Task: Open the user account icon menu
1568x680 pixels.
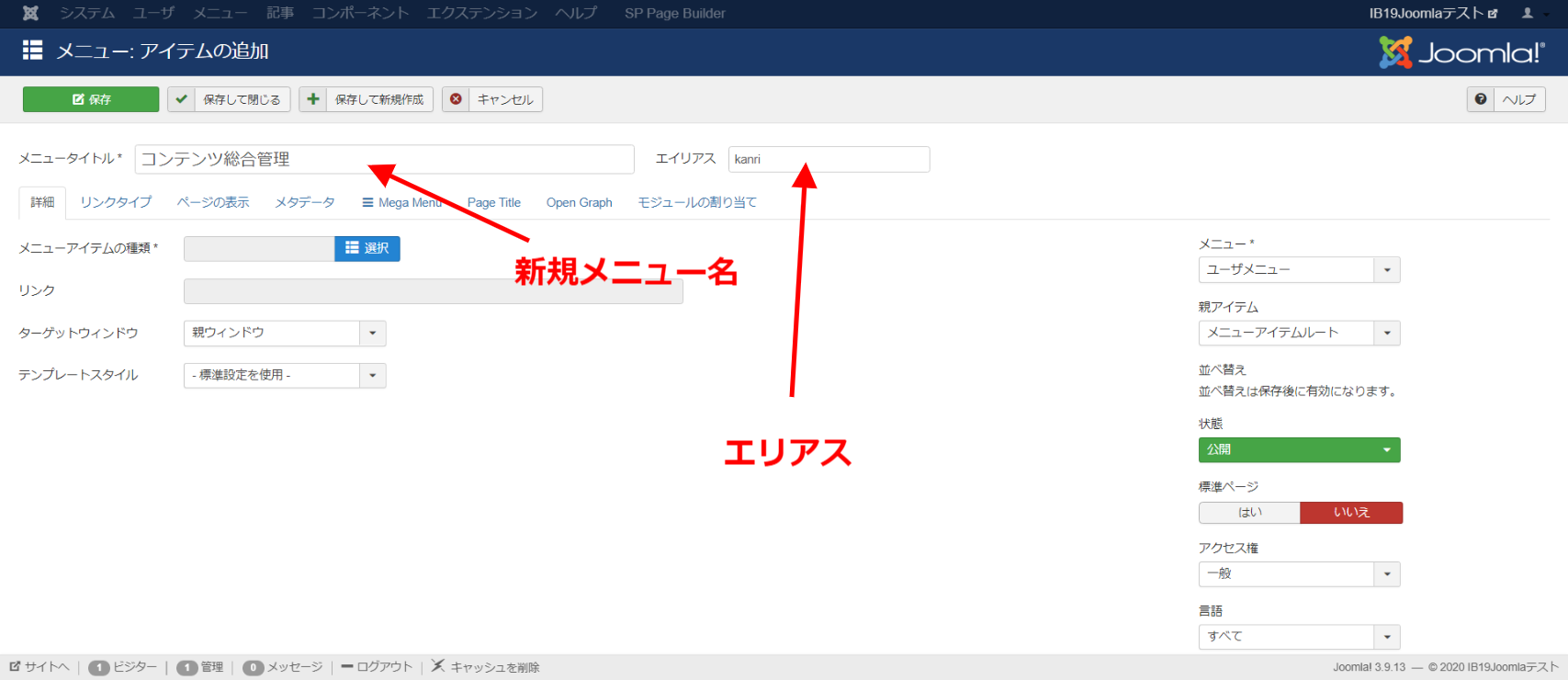Action: (1527, 13)
